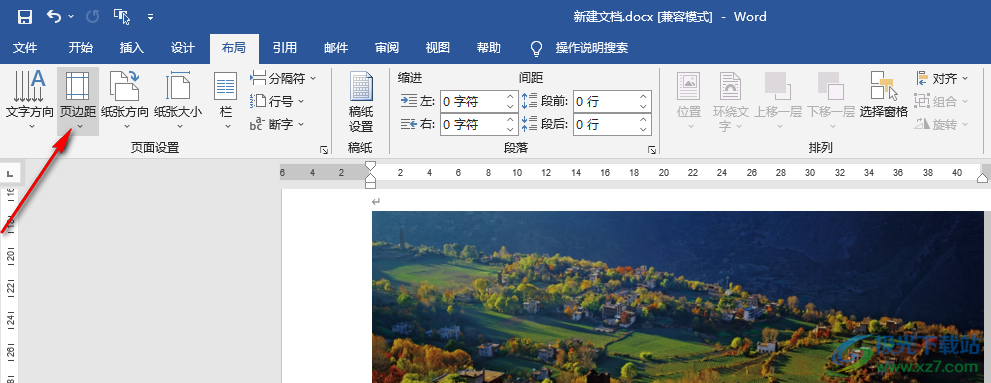The image size is (991, 383).
Task: Switch to the 视图 tab
Action: point(437,48)
